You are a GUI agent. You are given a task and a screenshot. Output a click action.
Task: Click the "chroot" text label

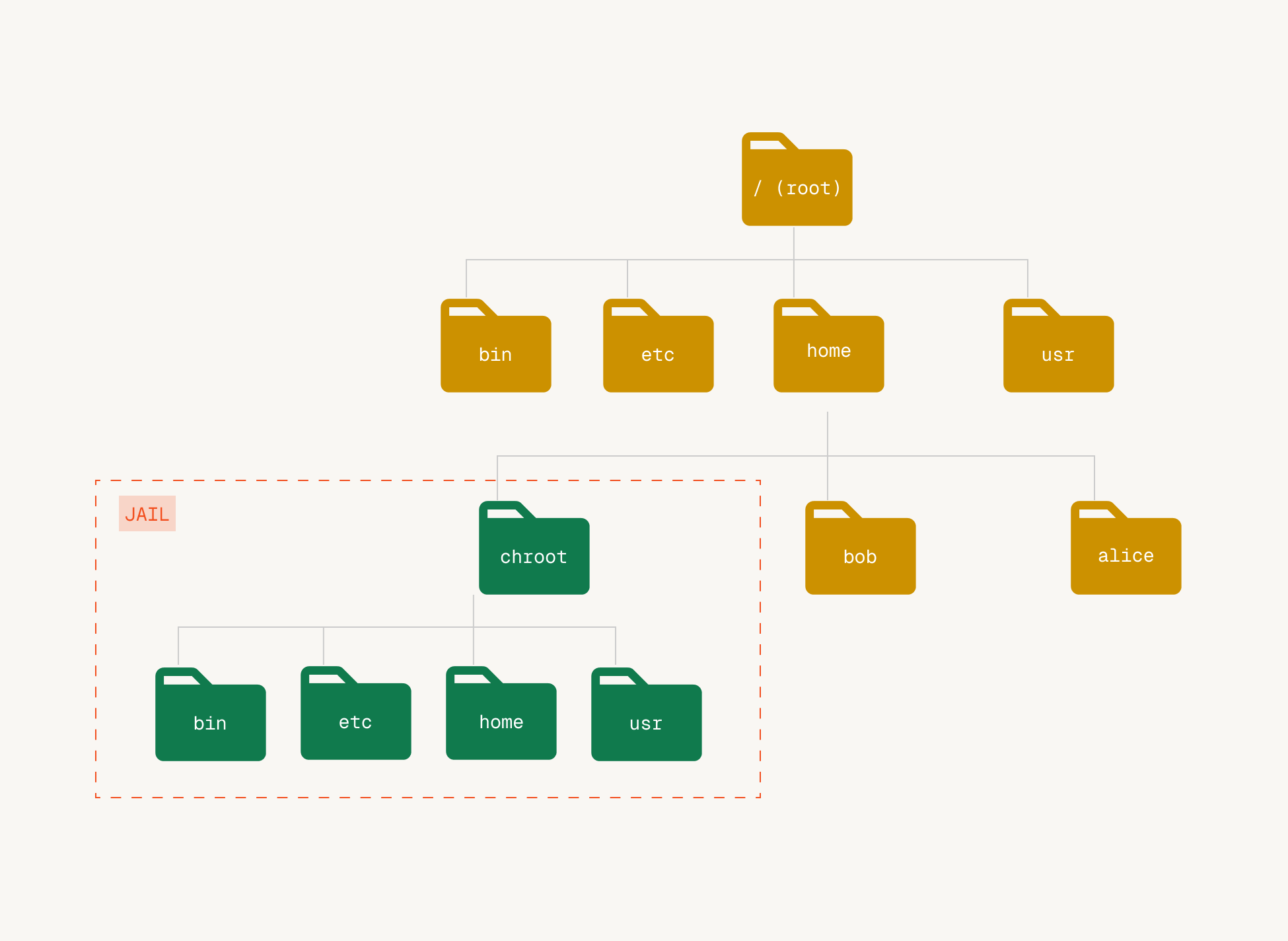(x=534, y=557)
